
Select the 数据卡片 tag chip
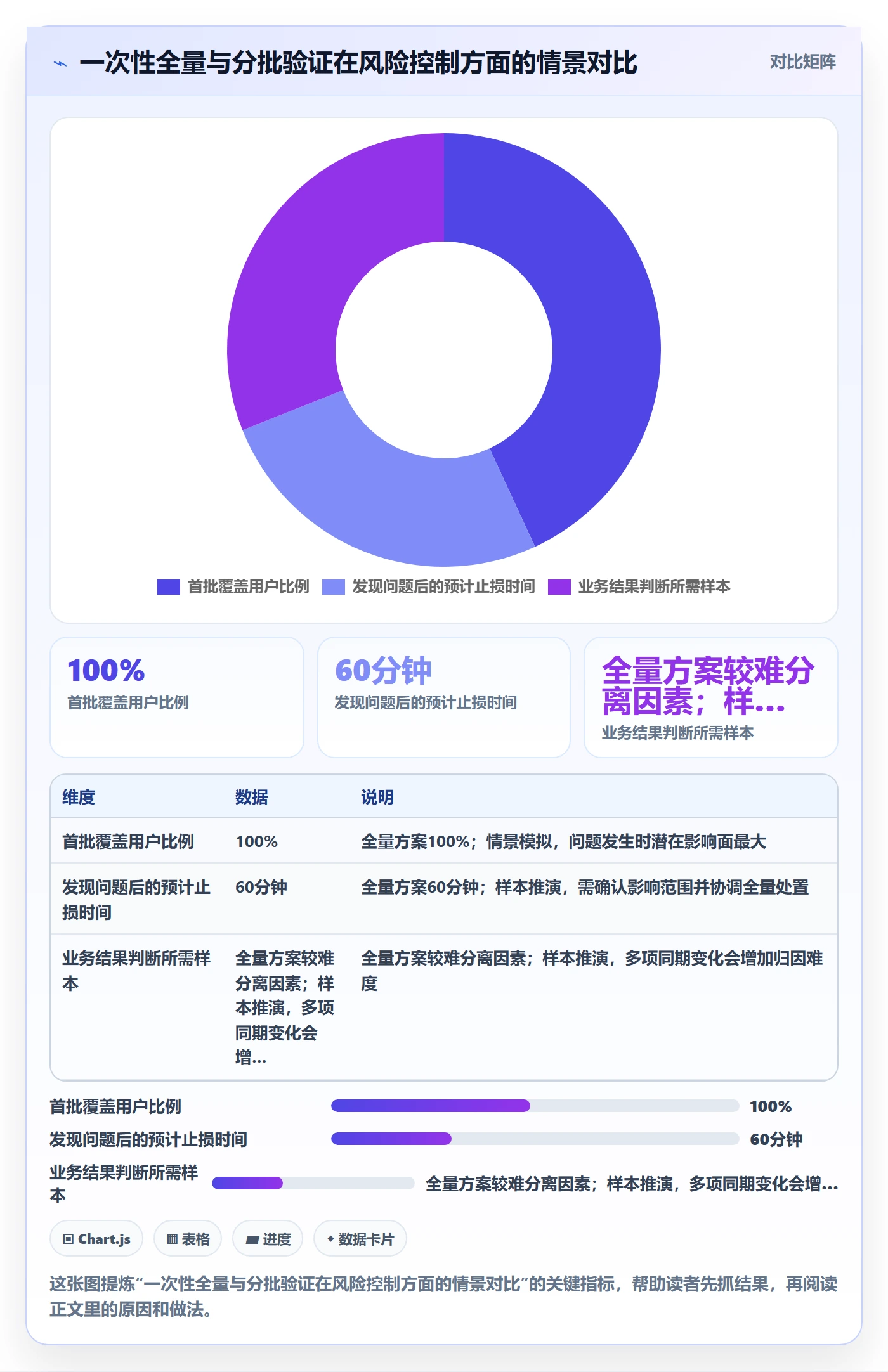pos(360,1238)
